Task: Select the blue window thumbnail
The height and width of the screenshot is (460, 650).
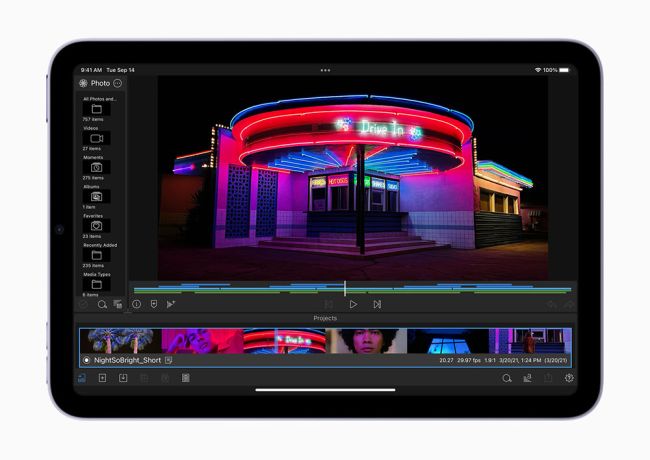Action: tap(448, 341)
